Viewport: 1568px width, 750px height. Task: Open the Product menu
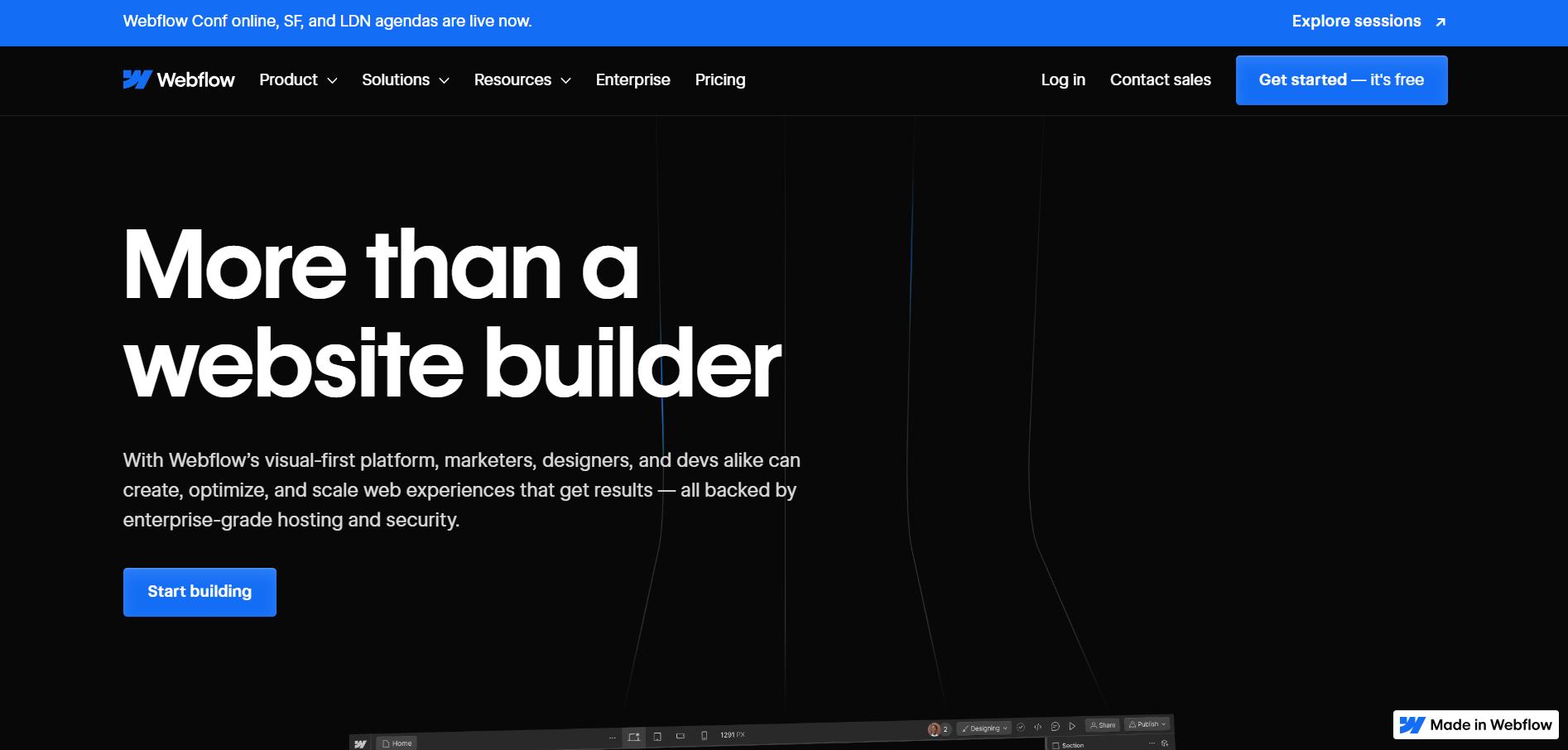[298, 79]
